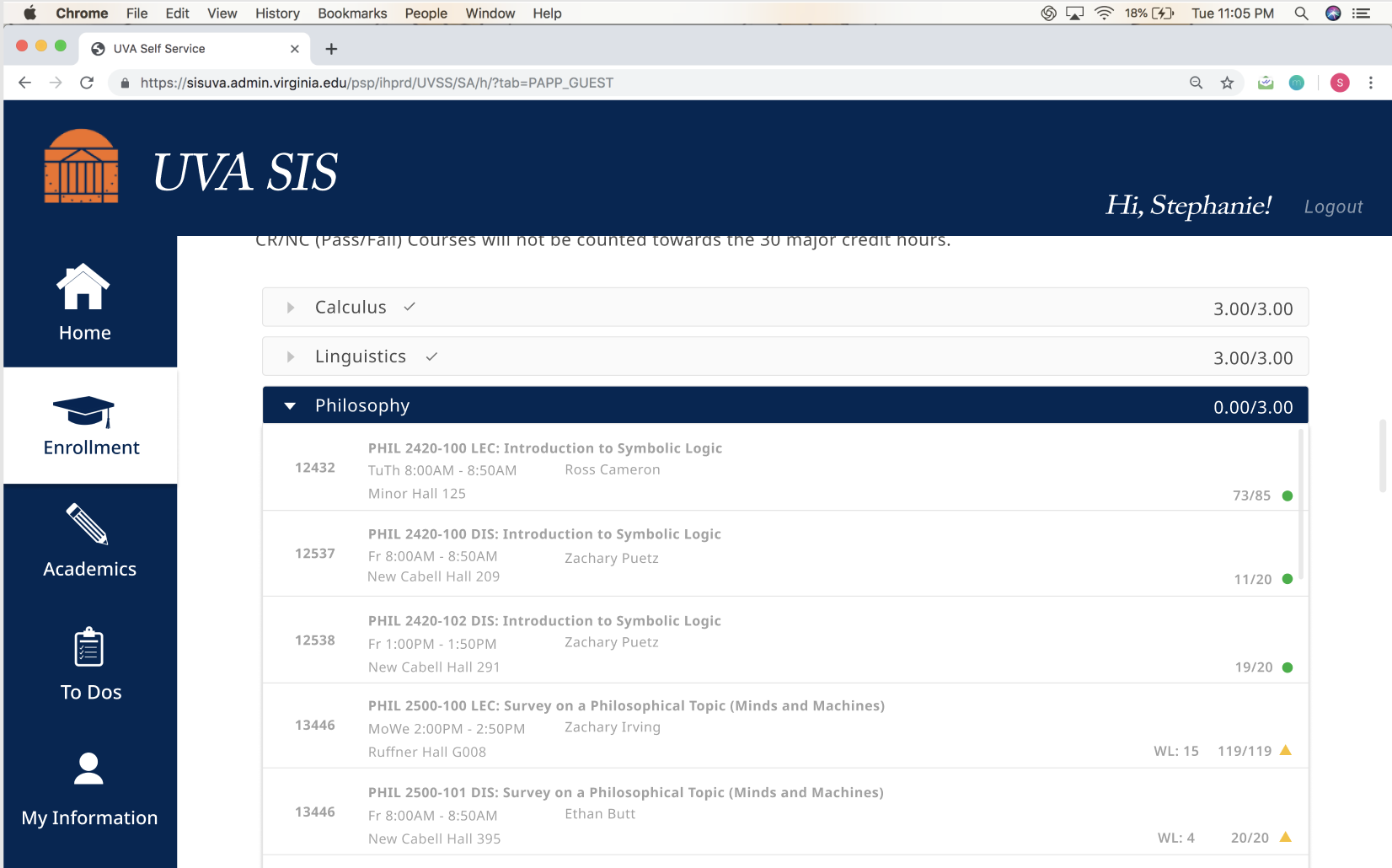Open macOS Notification Center icon
Viewport: 1392px width, 868px height.
(1361, 13)
